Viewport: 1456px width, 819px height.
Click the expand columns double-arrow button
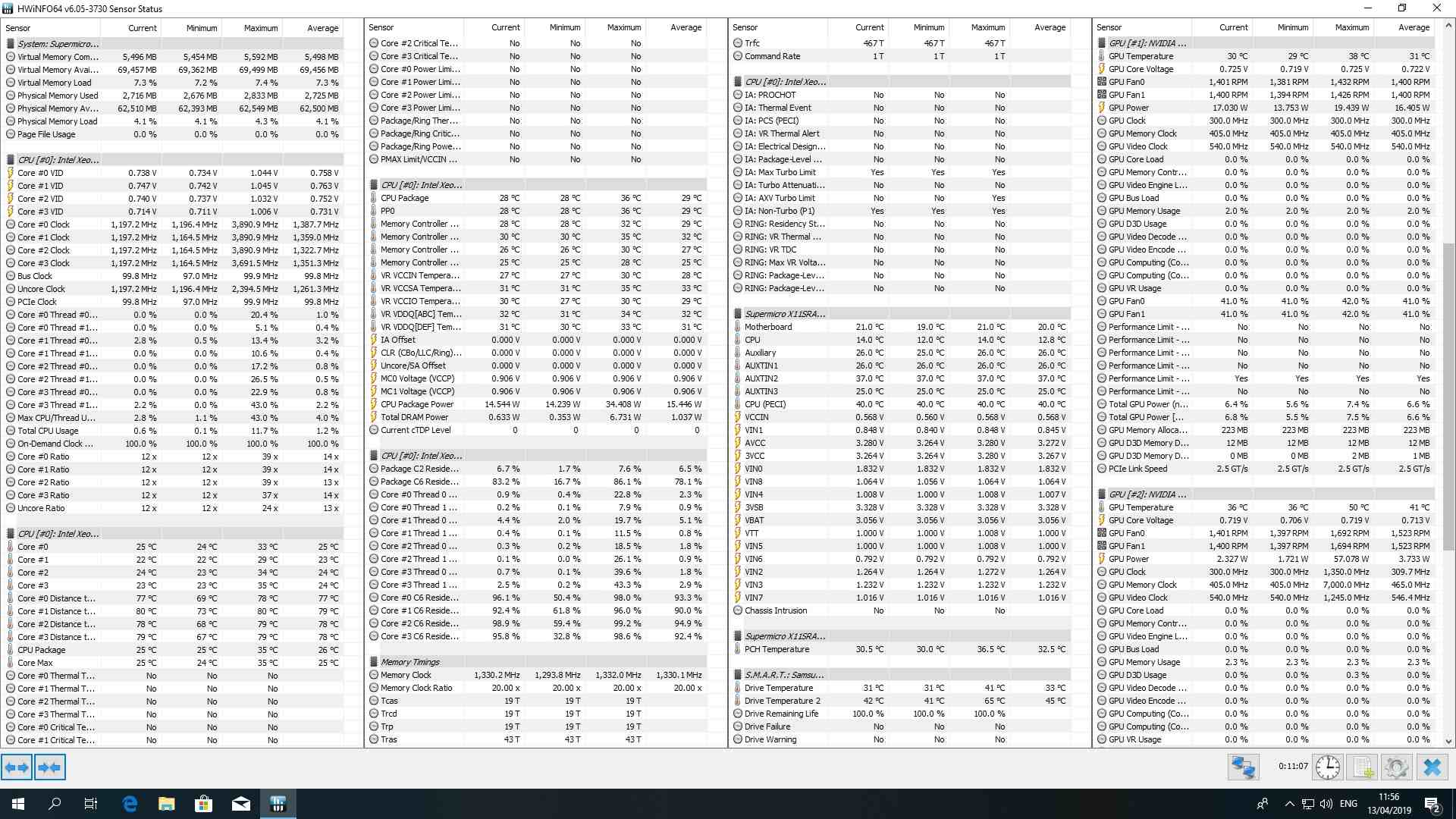click(x=17, y=767)
